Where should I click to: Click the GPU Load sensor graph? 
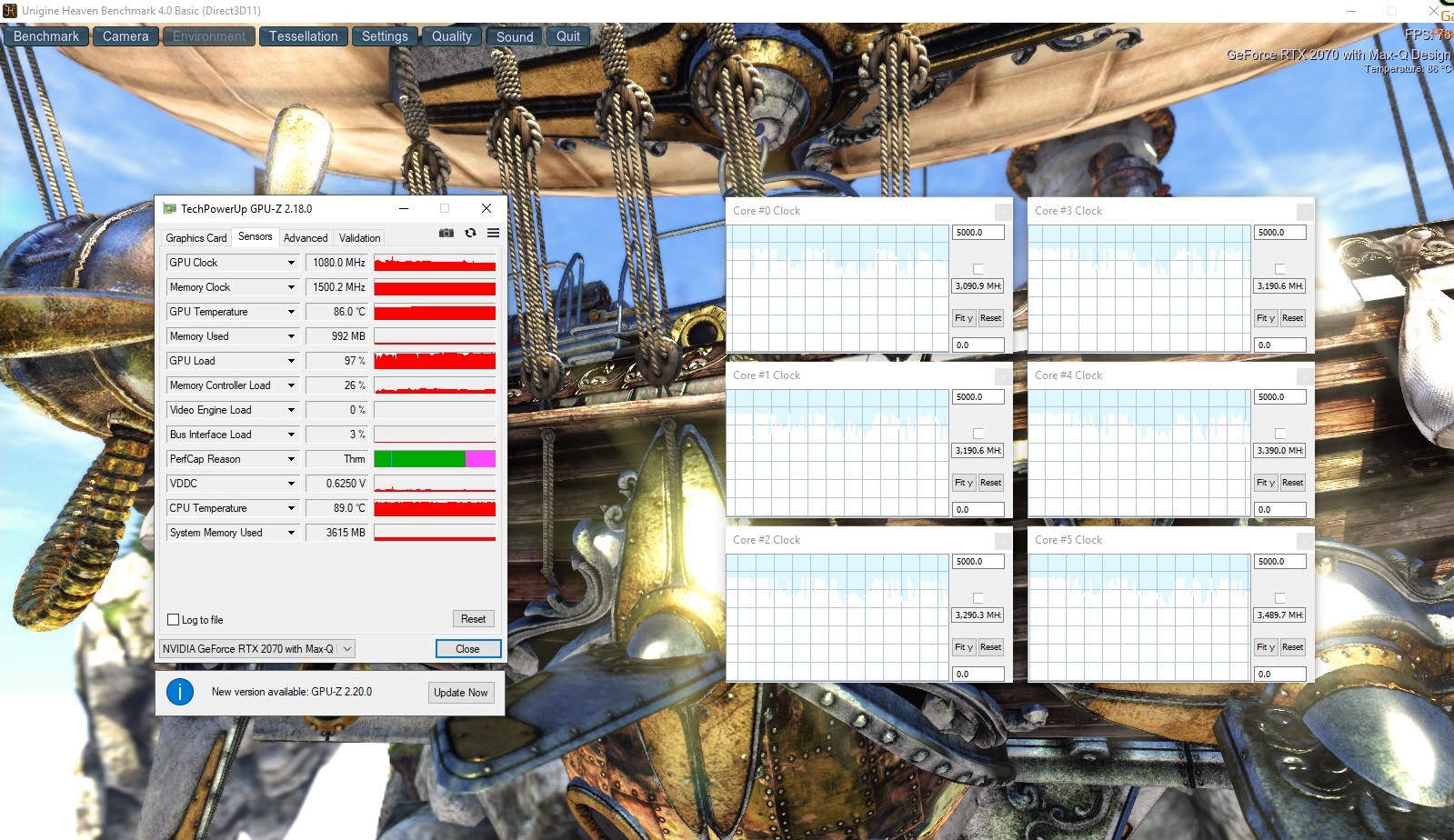click(435, 361)
